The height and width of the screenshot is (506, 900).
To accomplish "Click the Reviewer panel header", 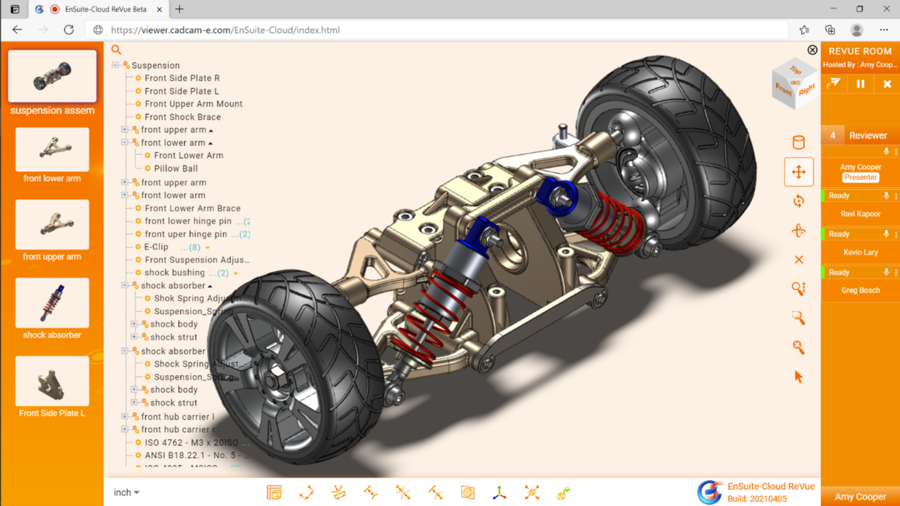I will click(x=867, y=135).
